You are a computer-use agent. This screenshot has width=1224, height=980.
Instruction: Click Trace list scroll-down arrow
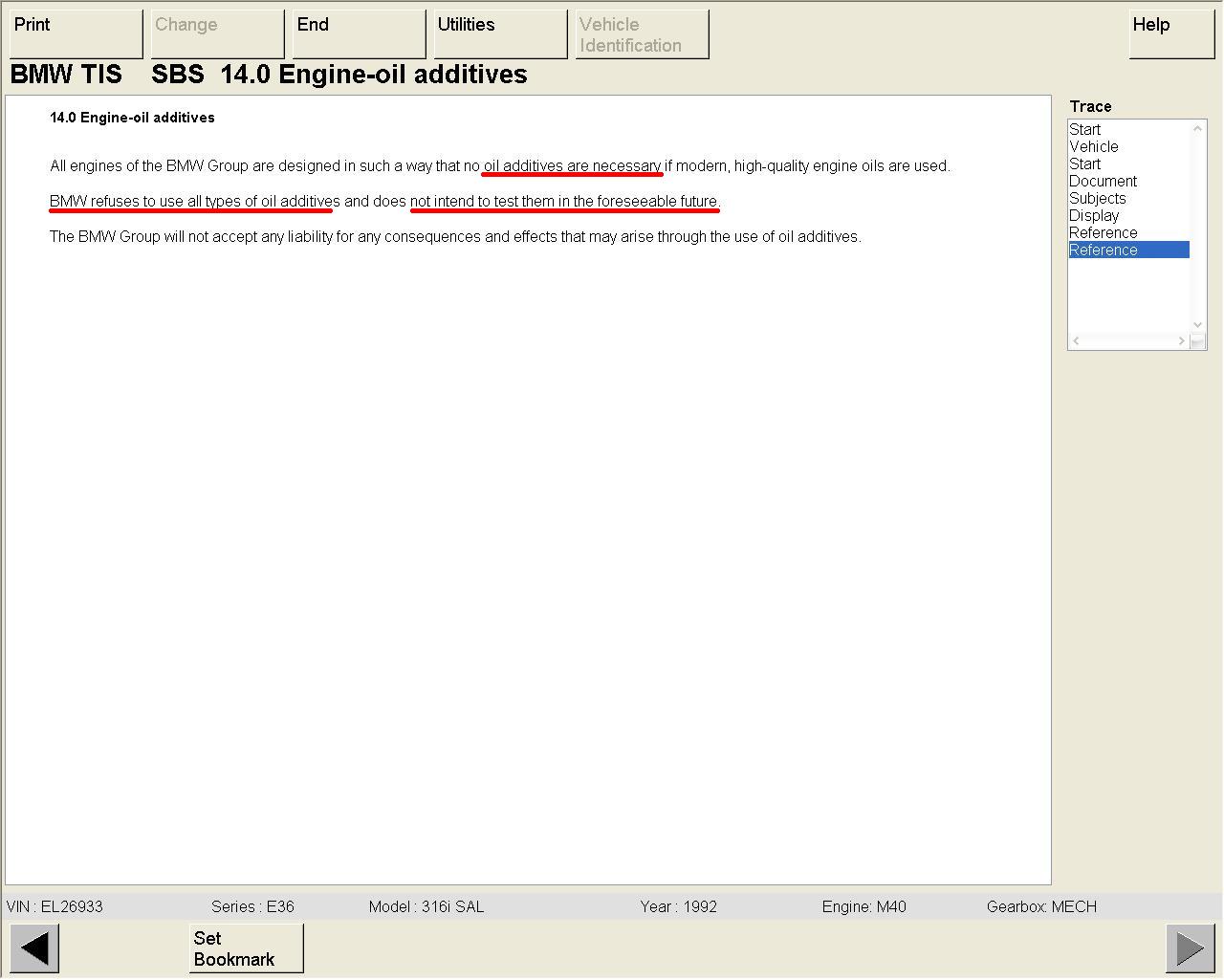(1197, 324)
